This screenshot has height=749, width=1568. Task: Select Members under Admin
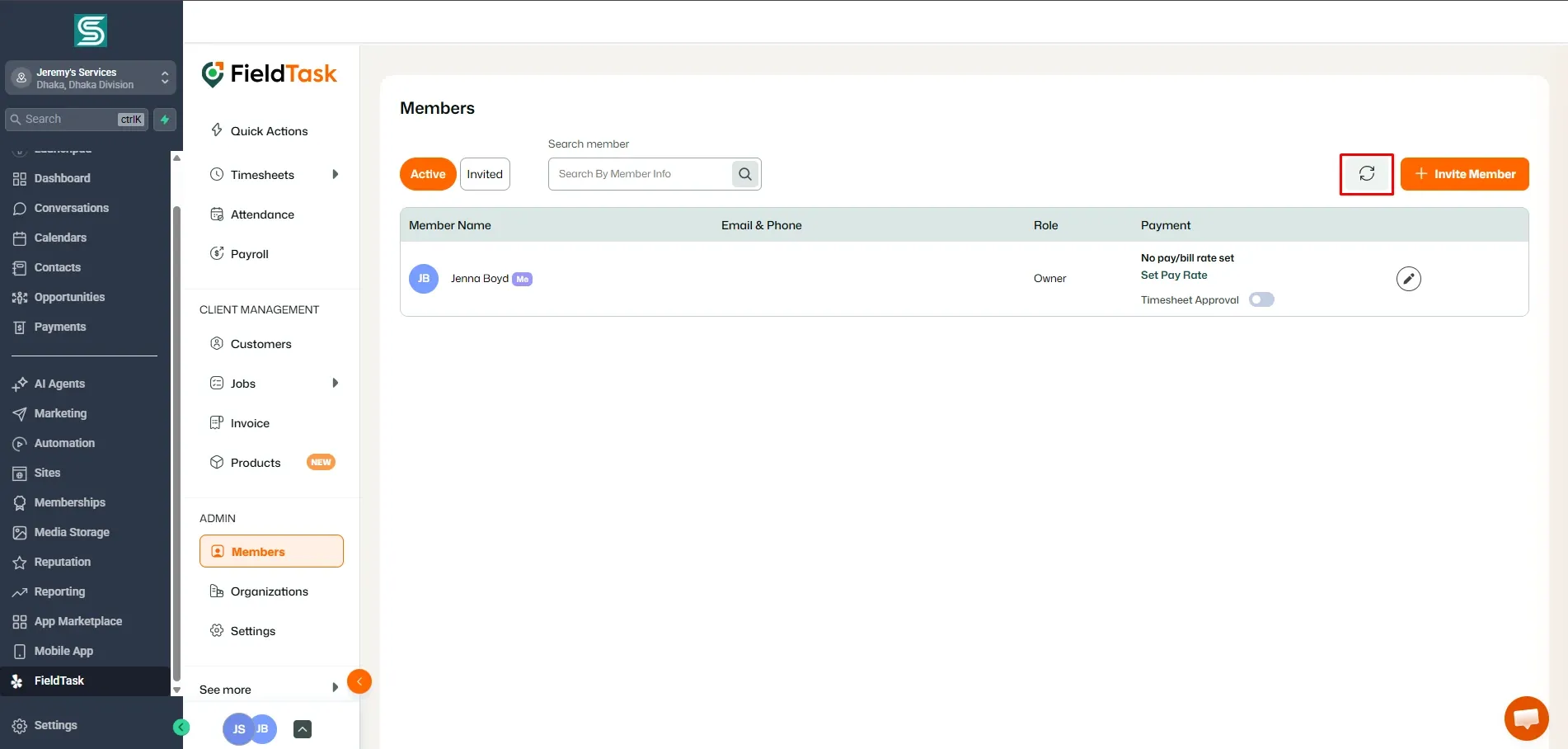[x=271, y=551]
